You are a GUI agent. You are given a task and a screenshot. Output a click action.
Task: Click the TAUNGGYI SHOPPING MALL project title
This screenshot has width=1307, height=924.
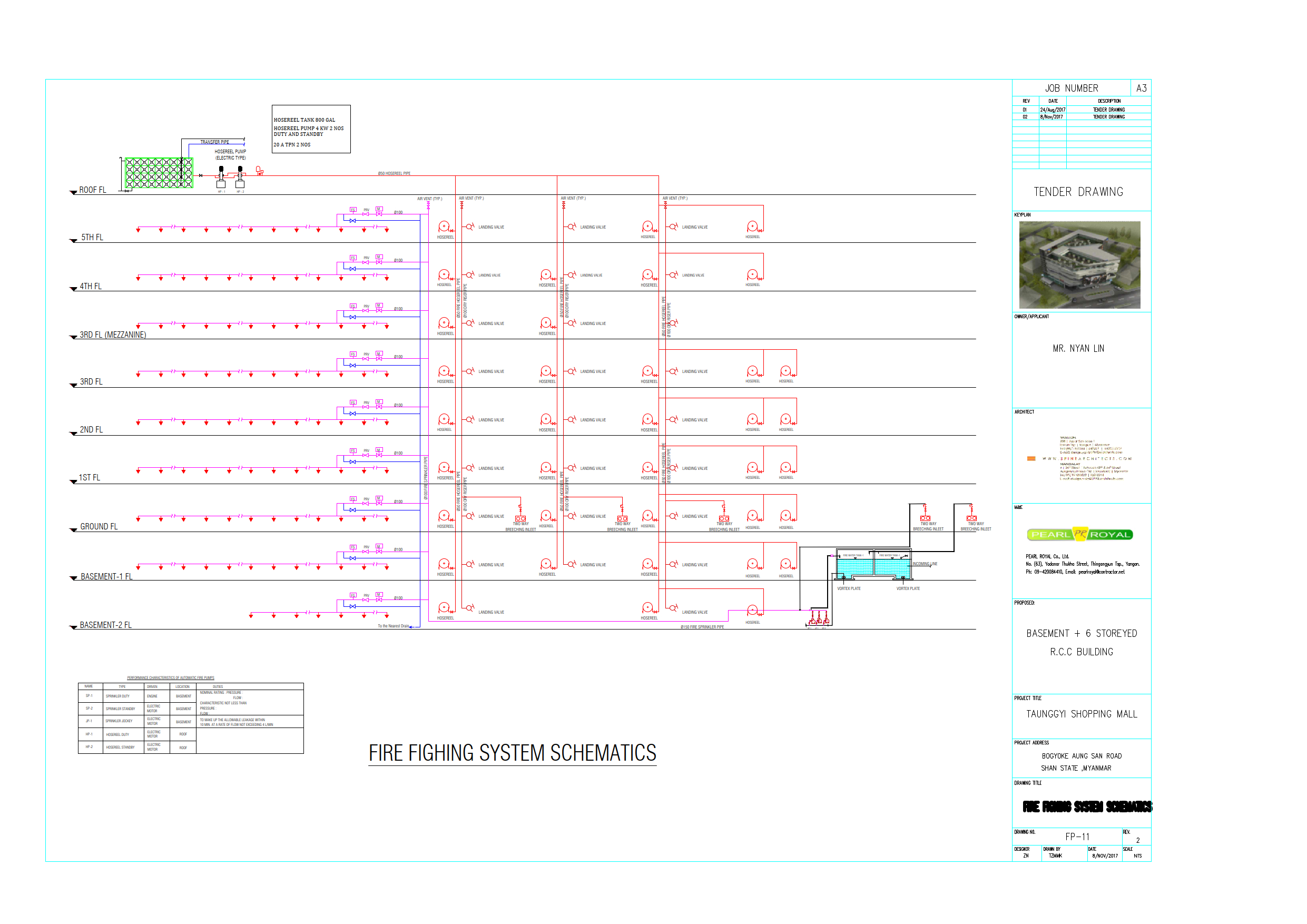pyautogui.click(x=1082, y=714)
